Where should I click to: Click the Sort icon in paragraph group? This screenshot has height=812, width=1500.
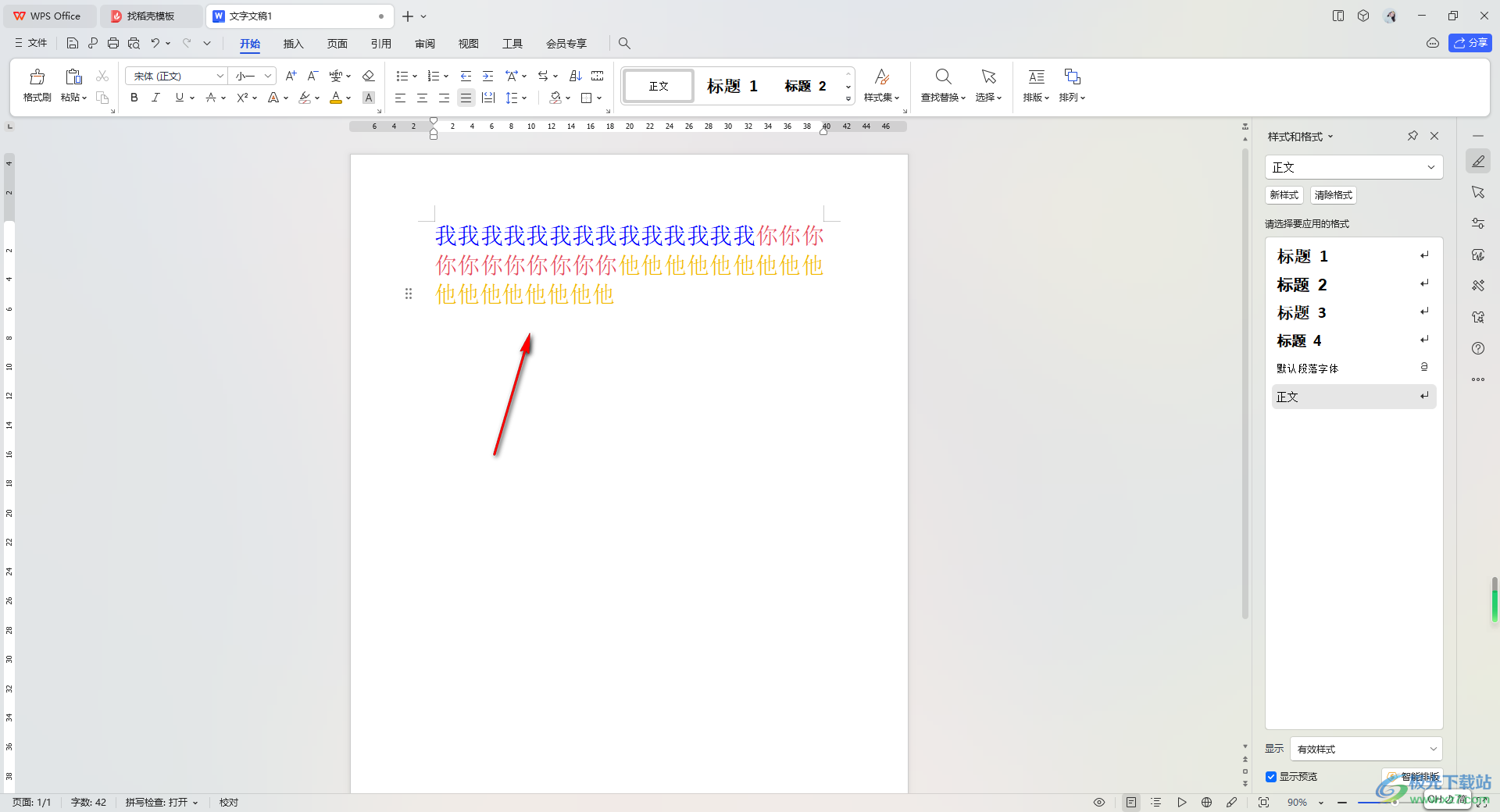[x=576, y=76]
